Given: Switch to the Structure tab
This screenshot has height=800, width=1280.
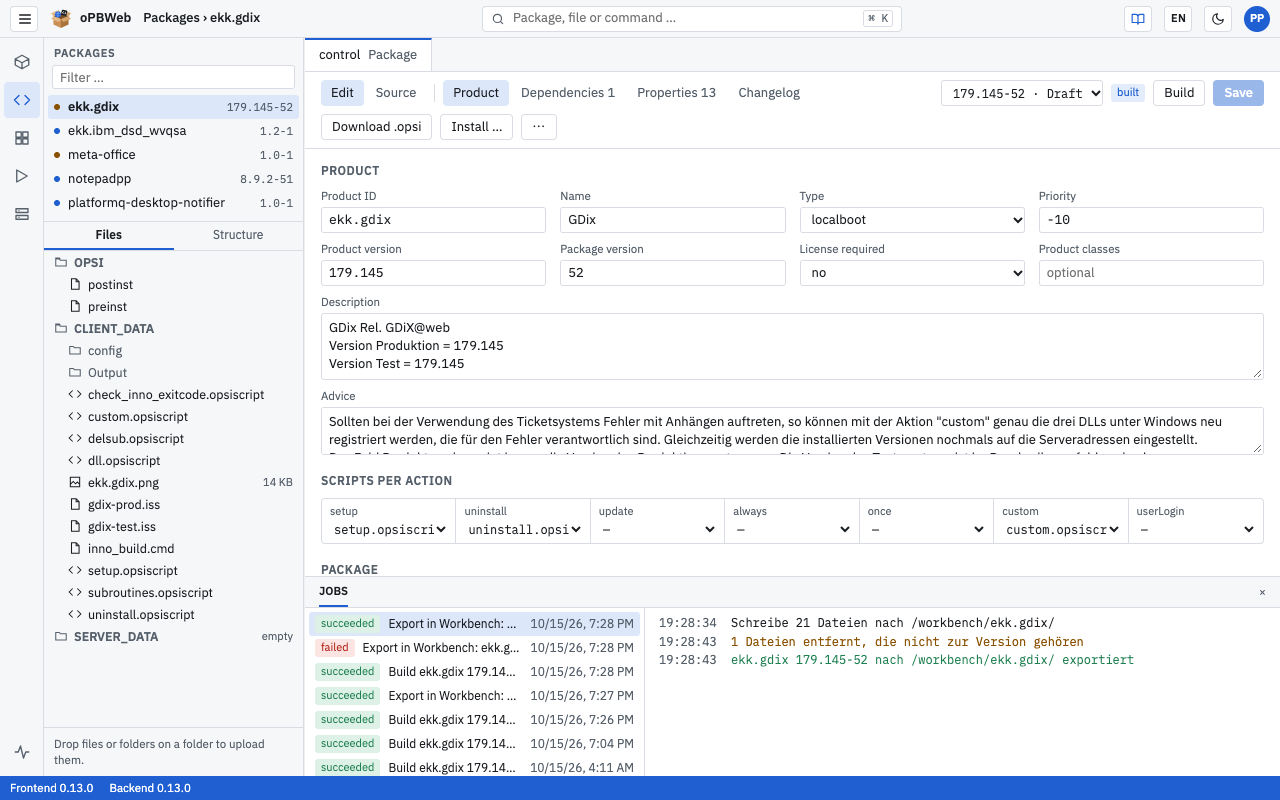Looking at the screenshot, I should point(238,235).
